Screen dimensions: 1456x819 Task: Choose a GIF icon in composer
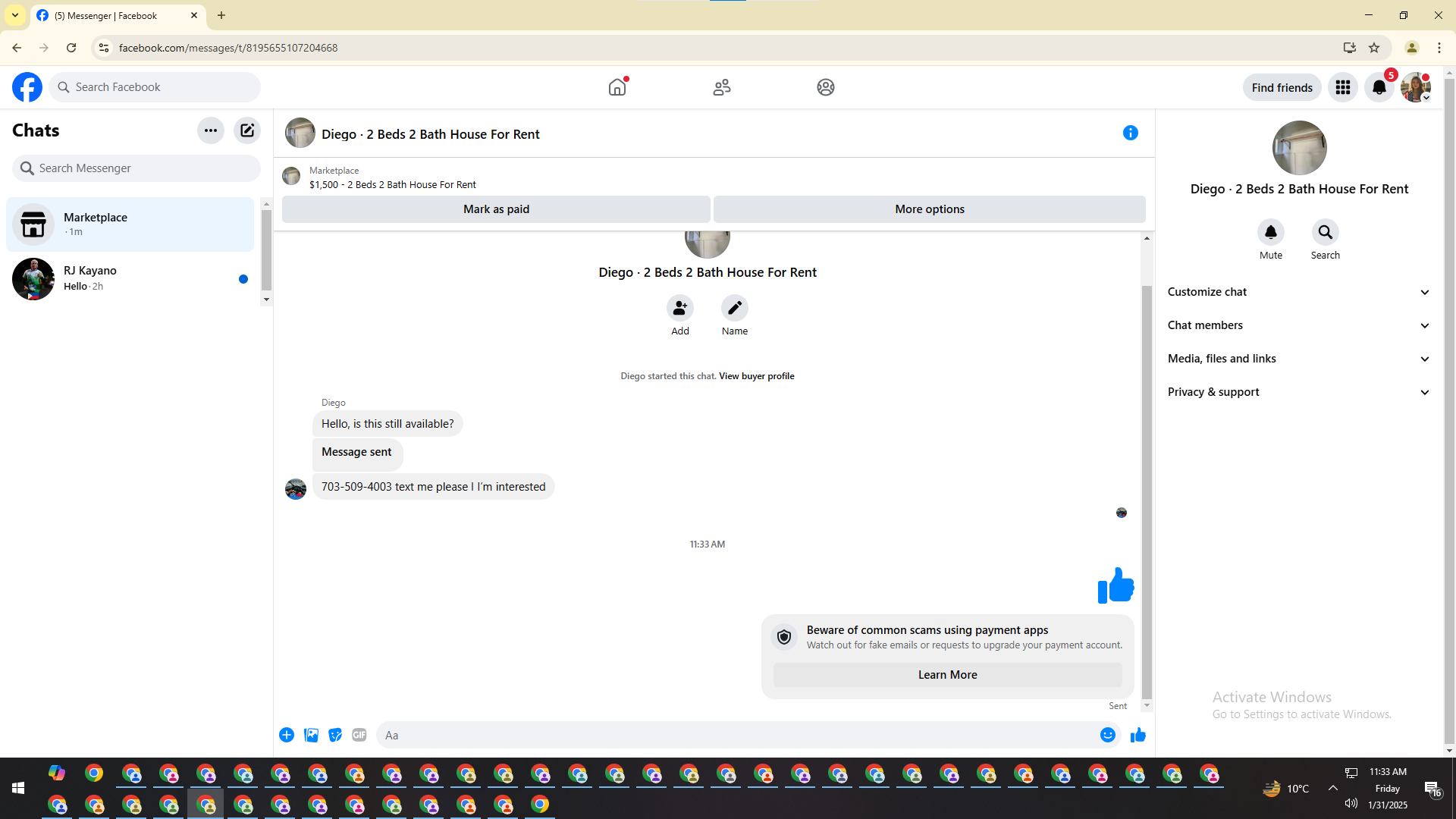click(x=359, y=735)
